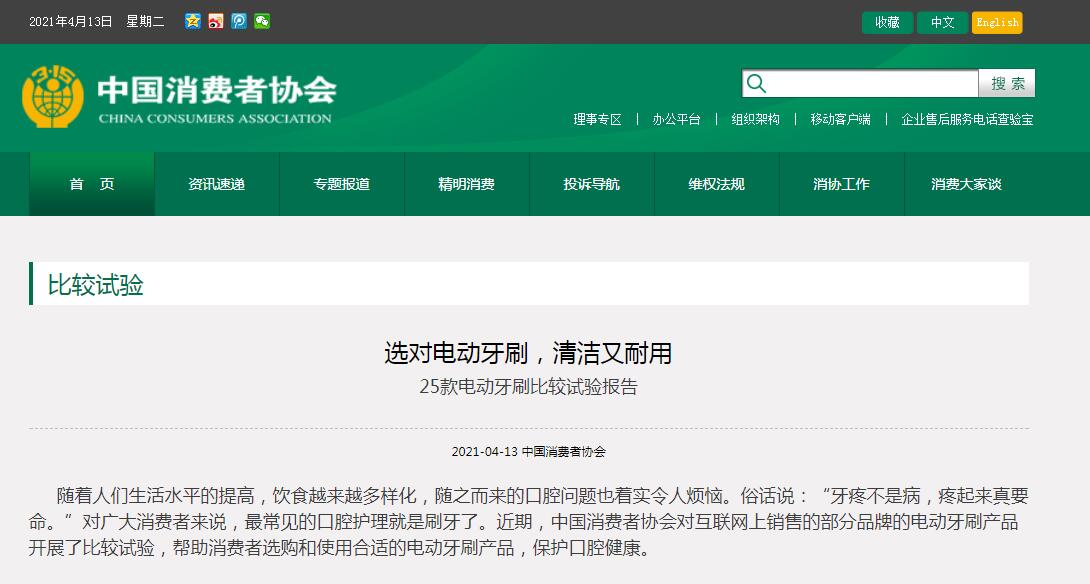Open the 消费大家谈 menu
The image size is (1090, 584).
[967, 184]
